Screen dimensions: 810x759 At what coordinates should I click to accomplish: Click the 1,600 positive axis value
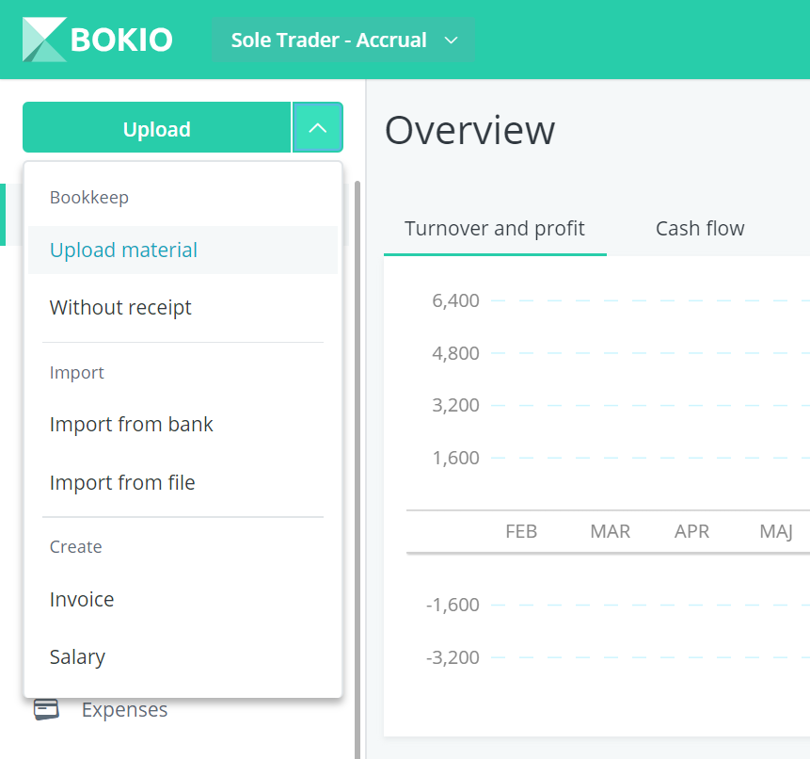[x=456, y=458]
